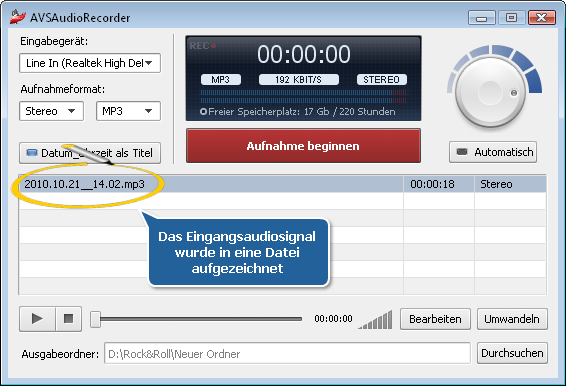Click the recording timer 00:00:00
The width and height of the screenshot is (566, 386).
point(304,54)
